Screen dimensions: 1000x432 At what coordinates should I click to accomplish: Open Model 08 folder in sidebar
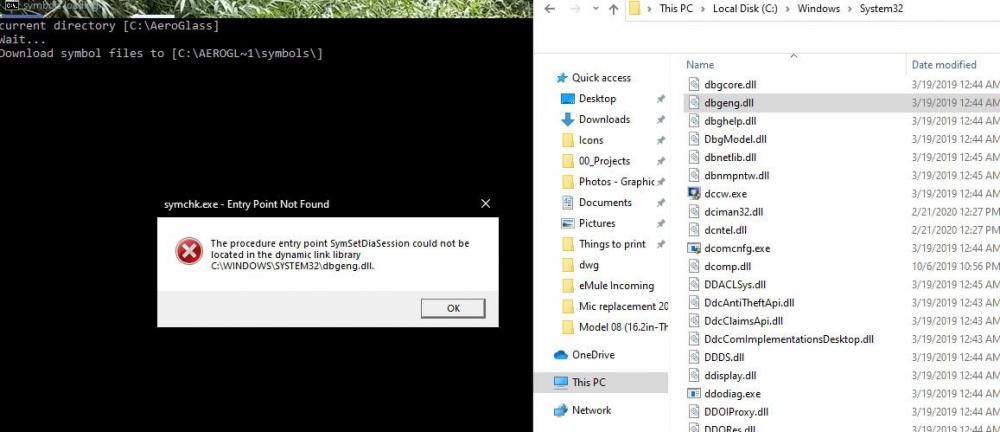point(623,327)
